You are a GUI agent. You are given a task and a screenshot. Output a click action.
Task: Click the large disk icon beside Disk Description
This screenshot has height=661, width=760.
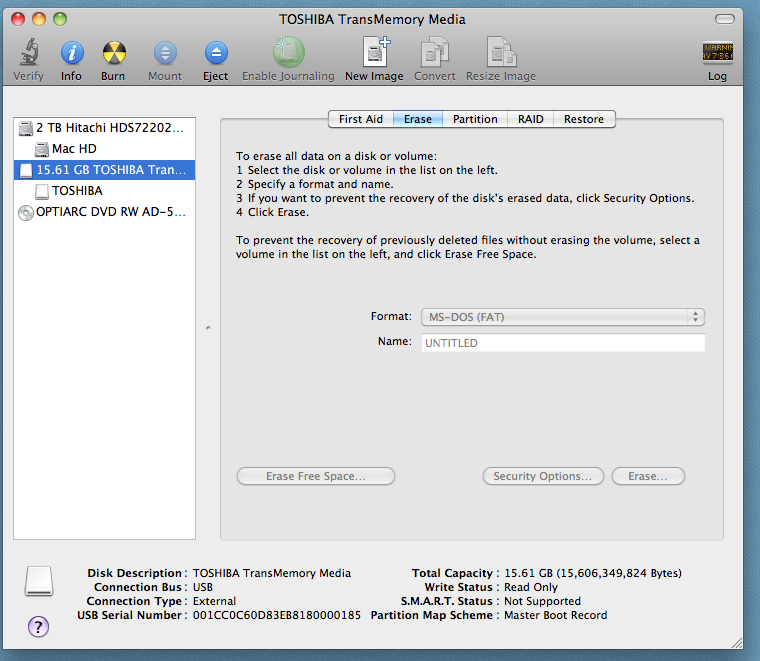(x=39, y=581)
